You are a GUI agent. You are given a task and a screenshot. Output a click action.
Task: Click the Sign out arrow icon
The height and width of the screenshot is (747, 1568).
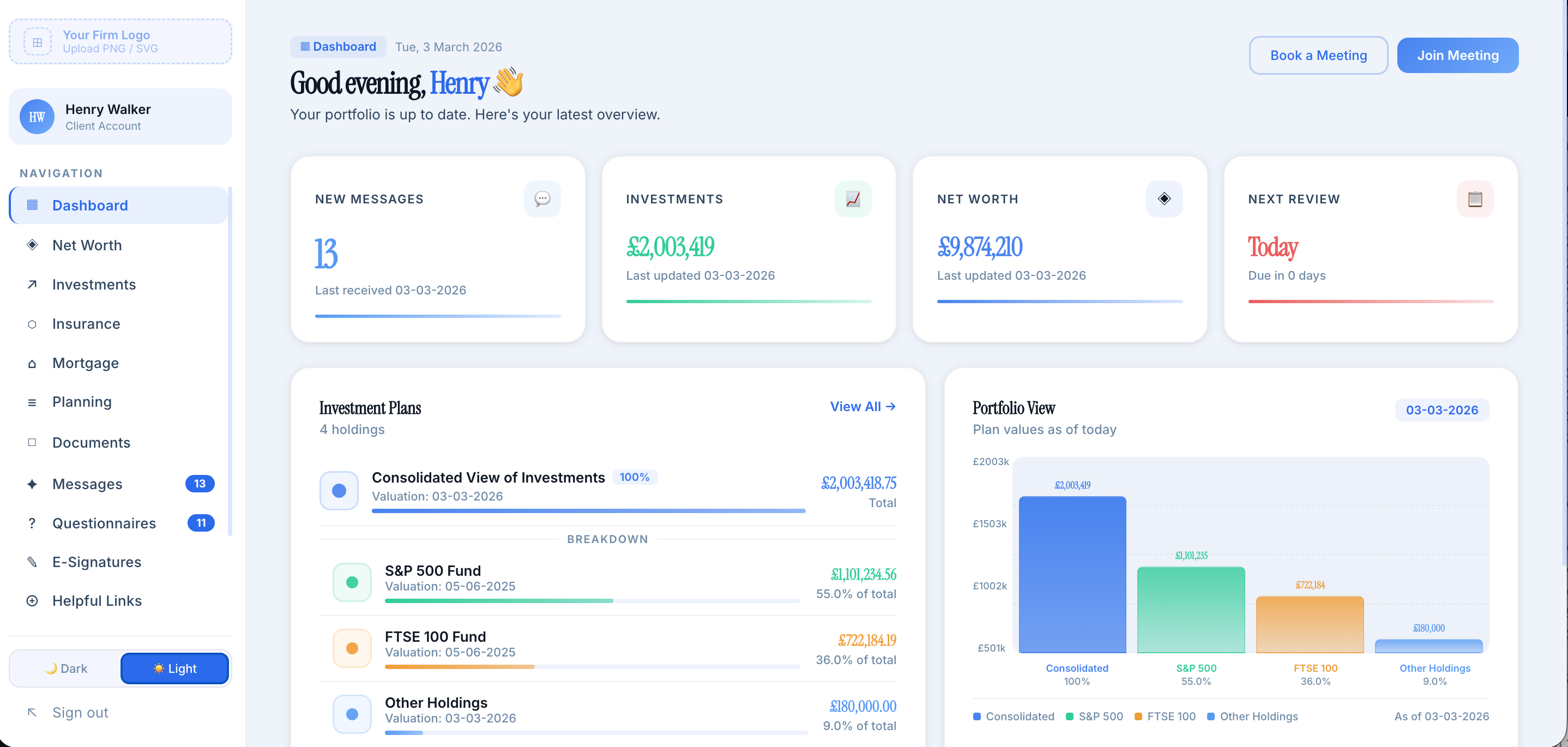pos(32,712)
